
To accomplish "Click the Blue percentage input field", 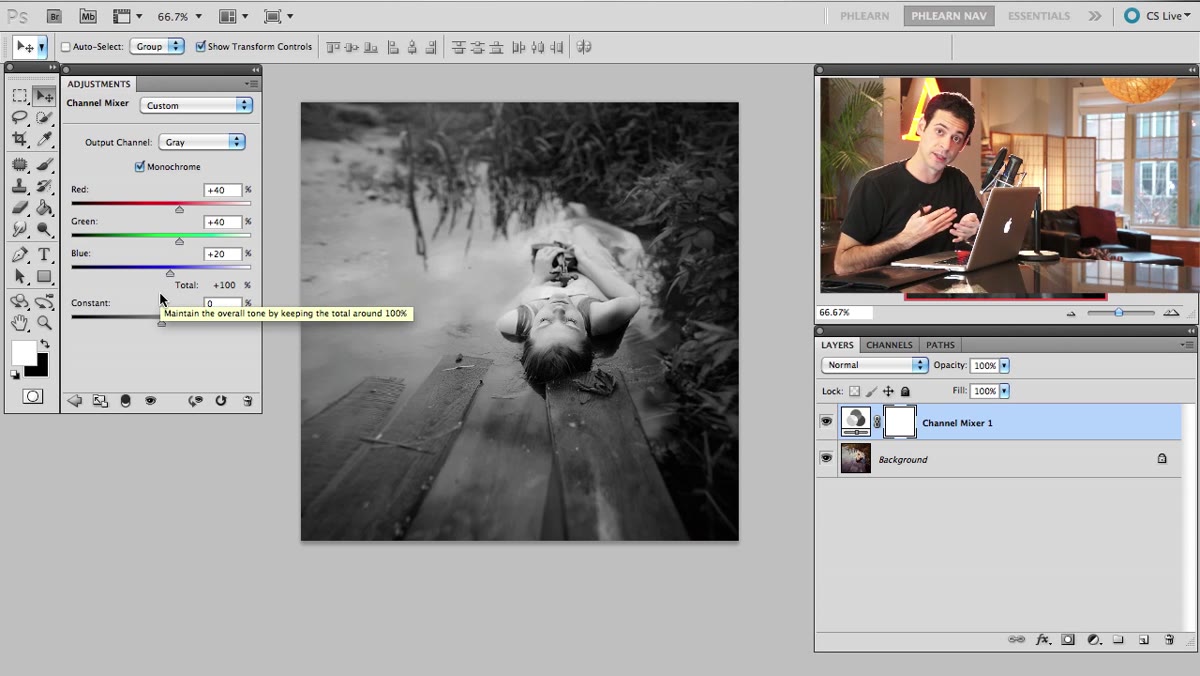I will tap(222, 254).
